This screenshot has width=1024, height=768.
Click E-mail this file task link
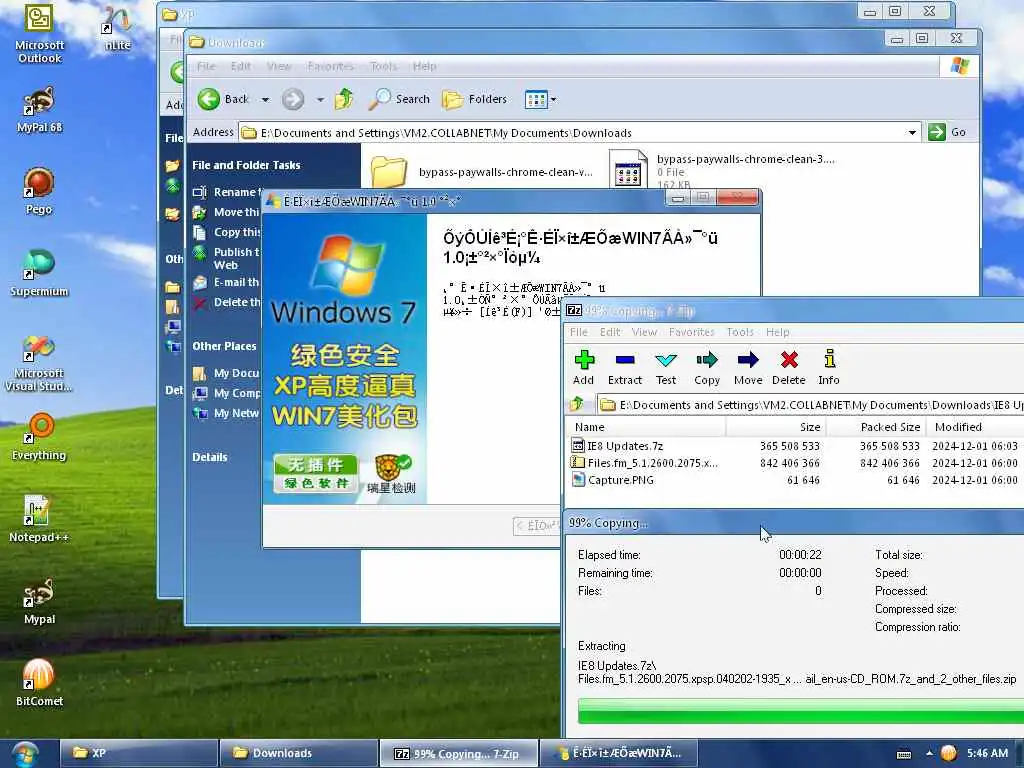coord(227,282)
